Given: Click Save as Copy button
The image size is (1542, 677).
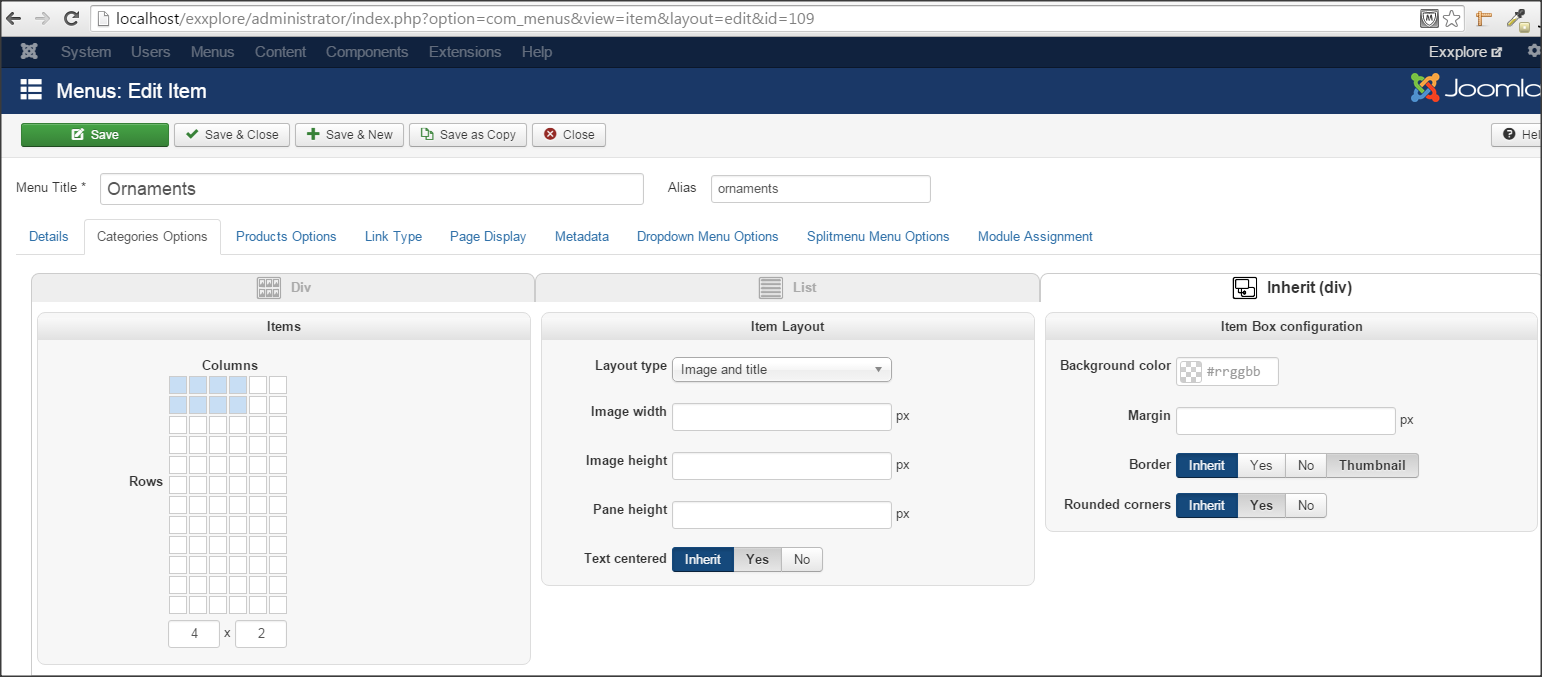Looking at the screenshot, I should tap(468, 135).
